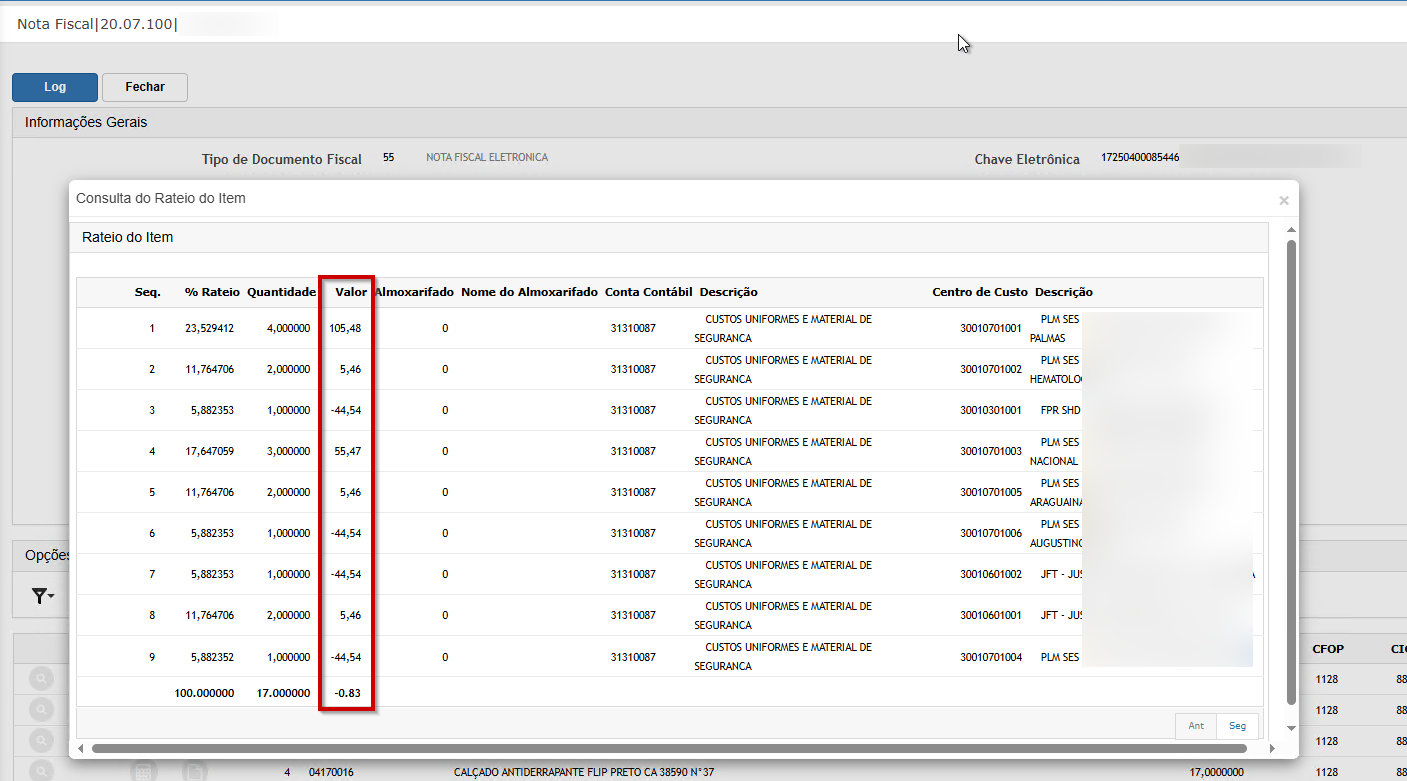This screenshot has height=781, width=1407.
Task: Click the Almoxarifado column header
Action: click(415, 292)
